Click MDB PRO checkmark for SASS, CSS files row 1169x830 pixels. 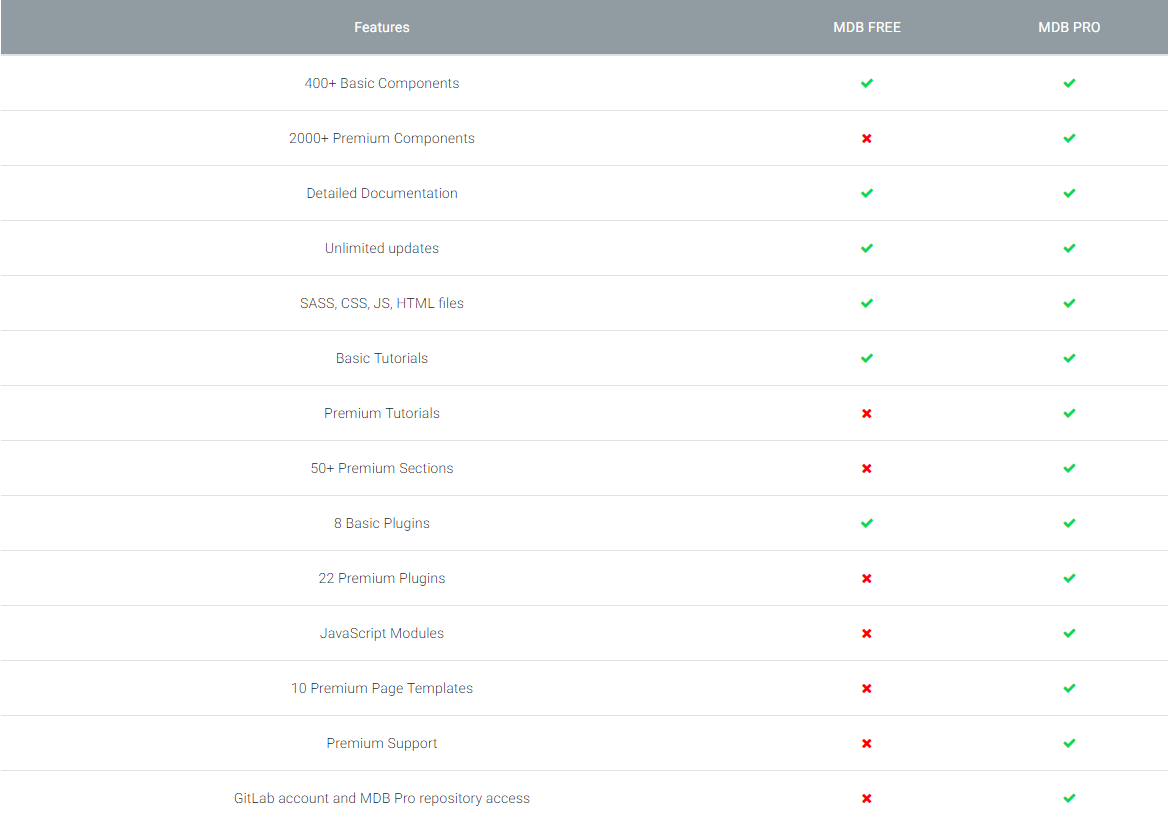(x=1069, y=303)
